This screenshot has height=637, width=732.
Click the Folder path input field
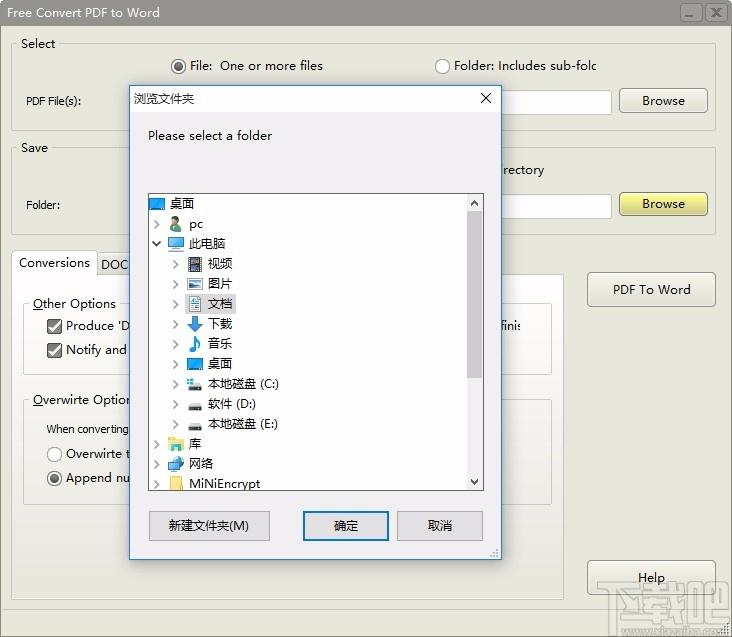coord(556,206)
